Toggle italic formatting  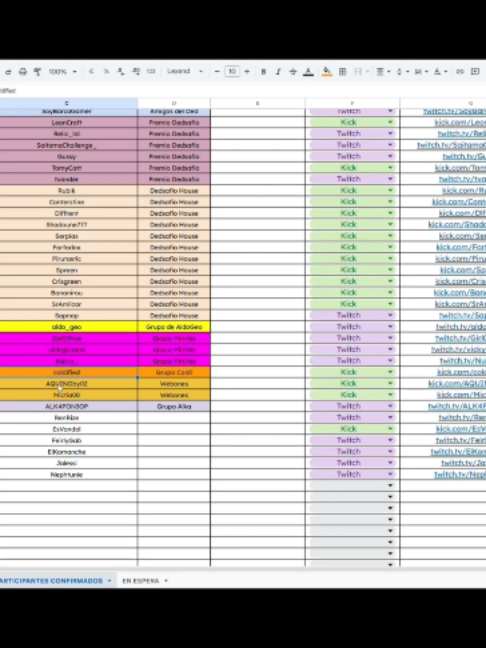pos(278,72)
